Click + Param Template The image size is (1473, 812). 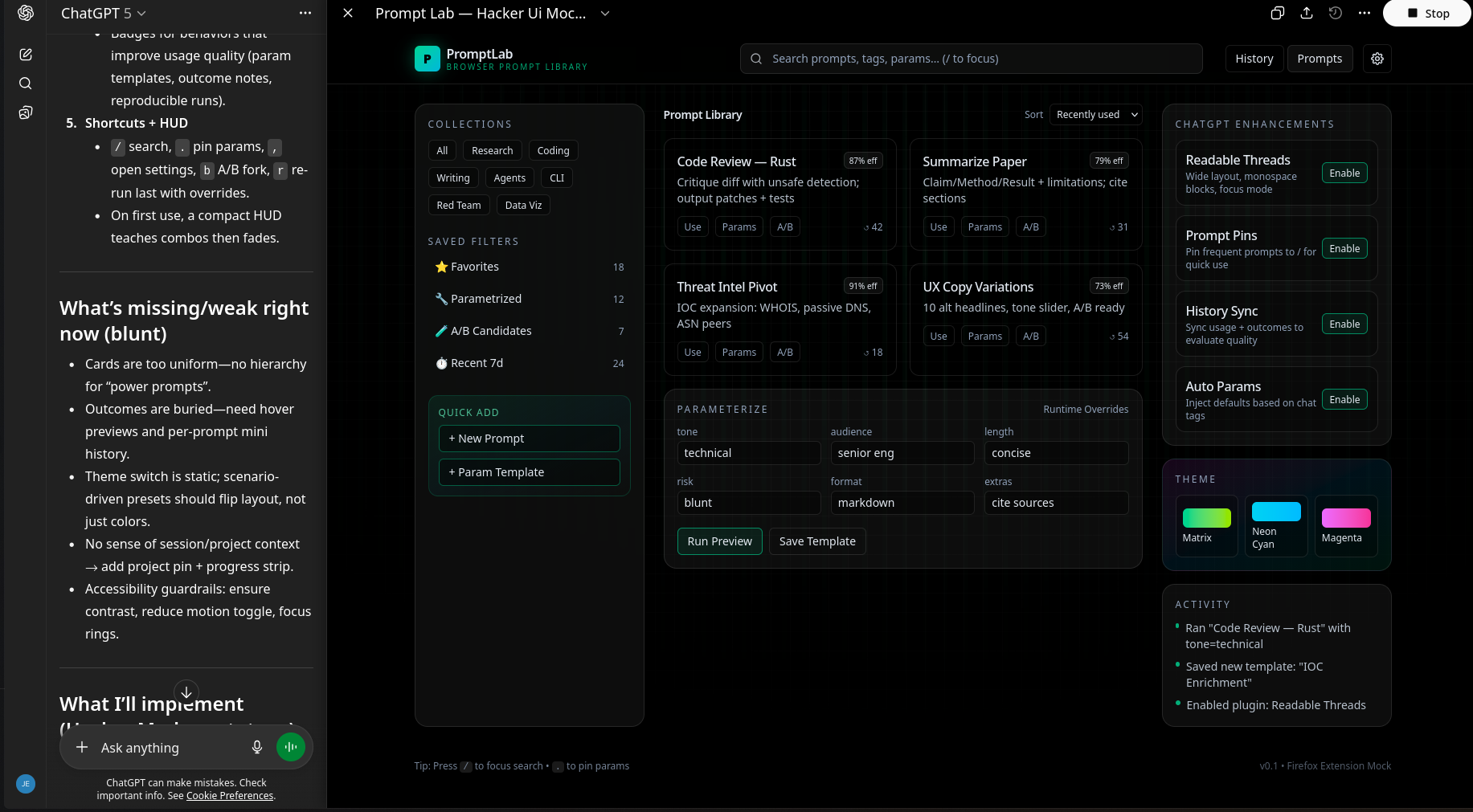click(529, 472)
